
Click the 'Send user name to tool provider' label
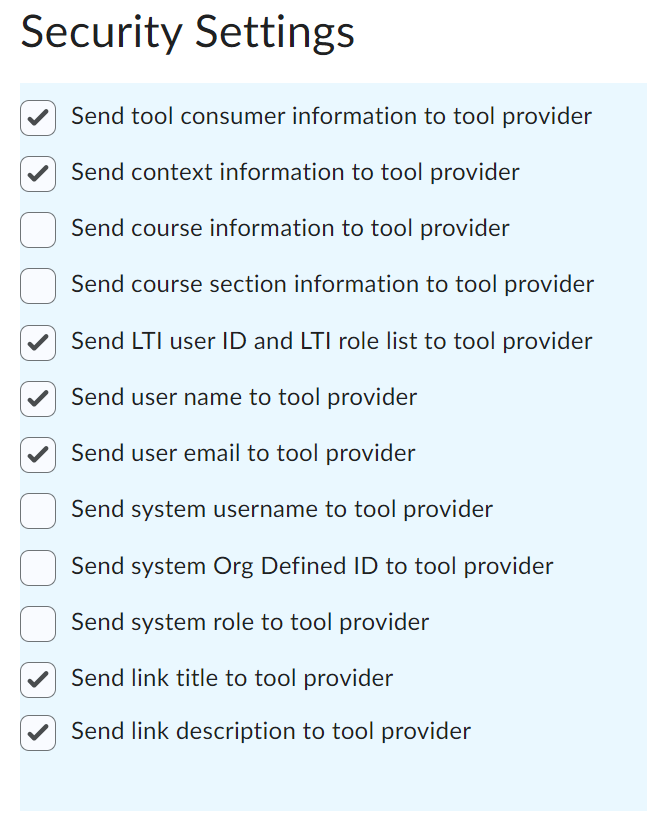[244, 397]
